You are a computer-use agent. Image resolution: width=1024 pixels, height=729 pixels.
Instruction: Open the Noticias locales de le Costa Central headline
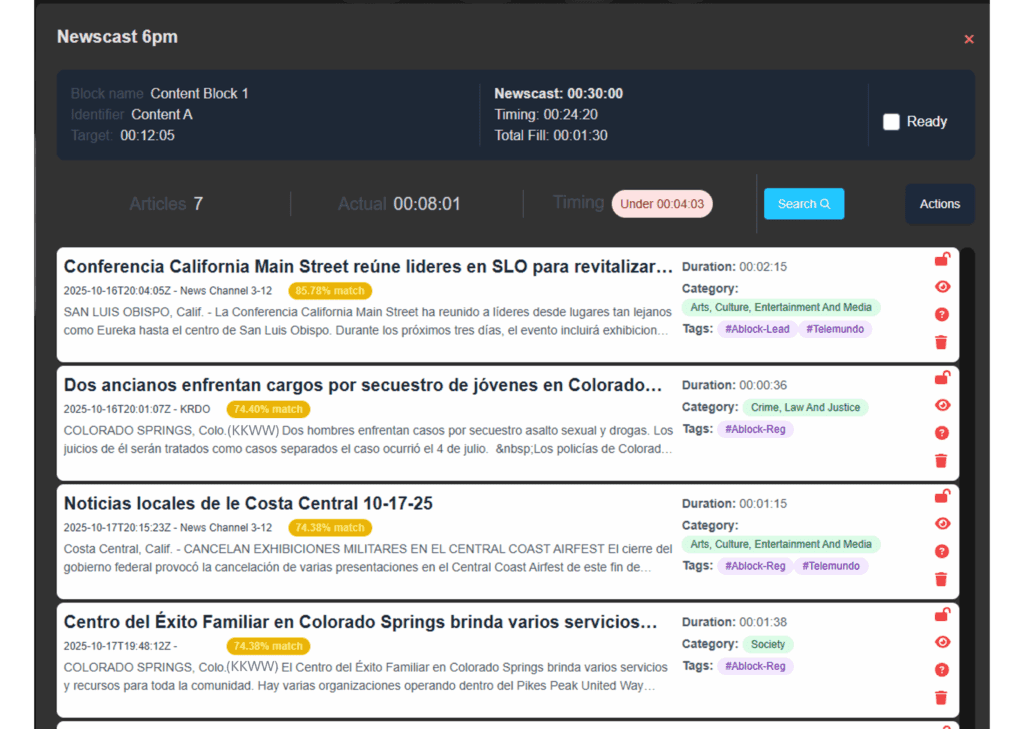248,503
